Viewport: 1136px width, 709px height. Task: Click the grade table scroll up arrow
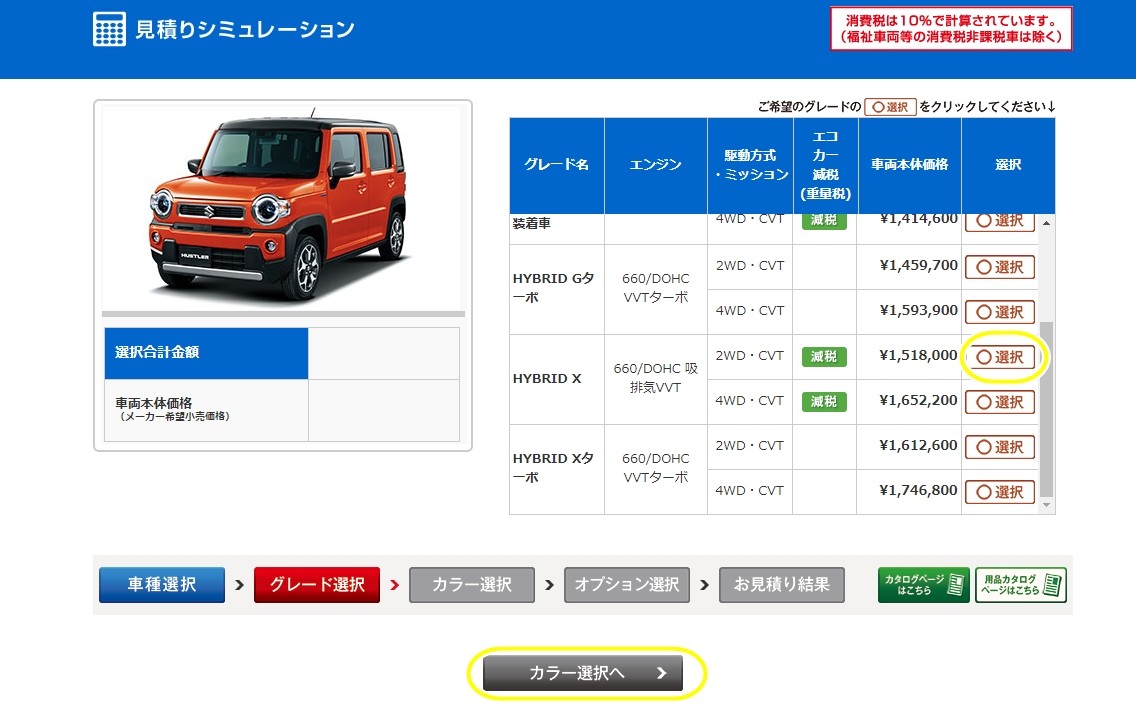point(1046,223)
